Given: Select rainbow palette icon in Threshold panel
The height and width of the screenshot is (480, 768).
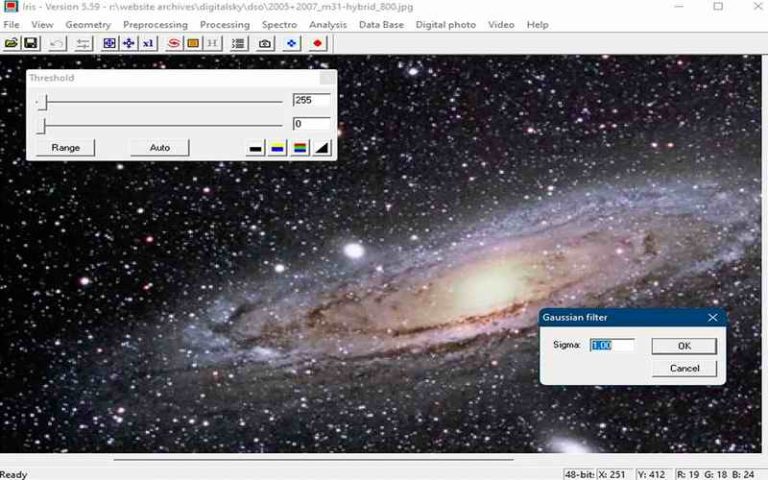Looking at the screenshot, I should point(300,148).
